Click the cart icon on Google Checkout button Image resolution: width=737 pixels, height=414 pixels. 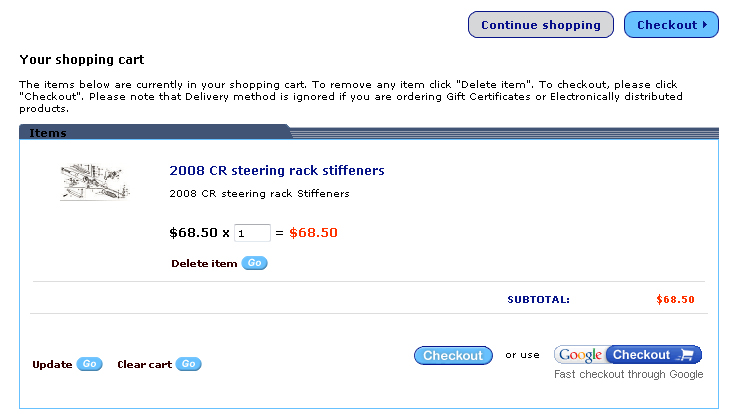pos(685,355)
